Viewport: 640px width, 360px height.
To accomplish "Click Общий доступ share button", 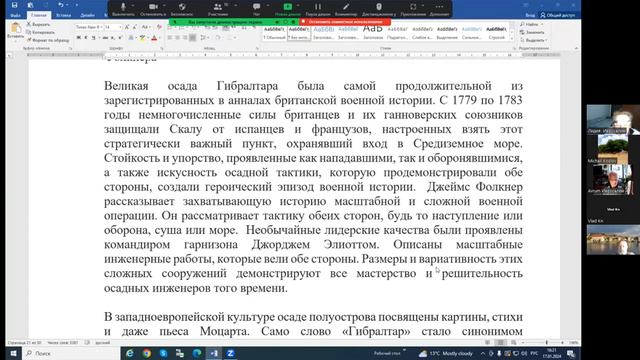I will 558,15.
